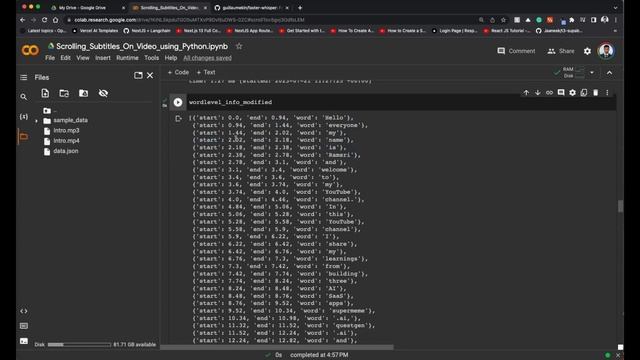Open the Comment button
Screen dimensions: 640x360
516,51
